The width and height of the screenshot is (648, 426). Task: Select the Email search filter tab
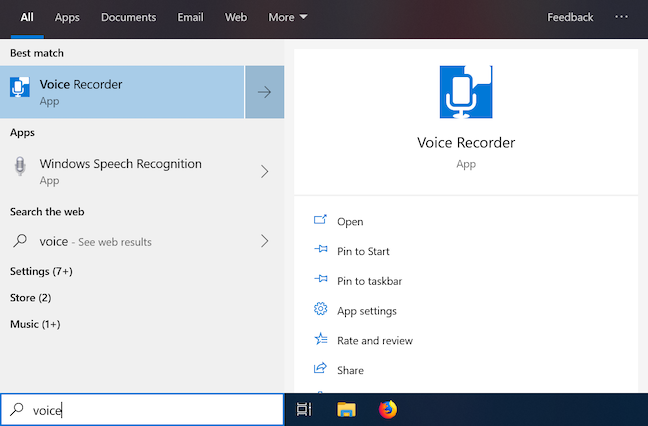(190, 17)
